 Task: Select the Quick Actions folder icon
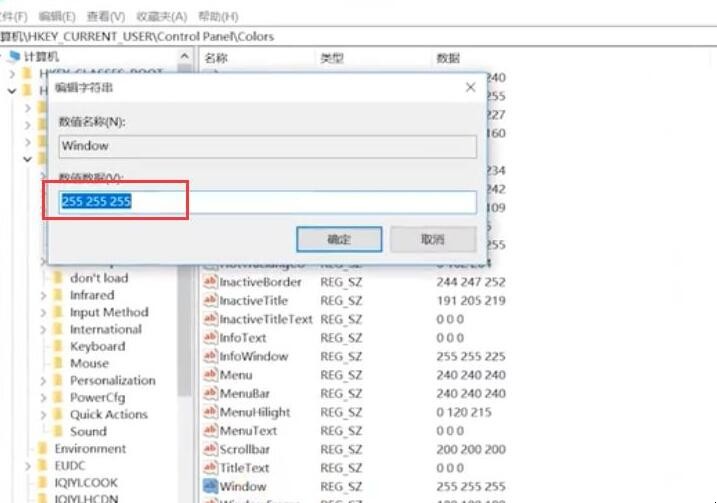pos(58,414)
